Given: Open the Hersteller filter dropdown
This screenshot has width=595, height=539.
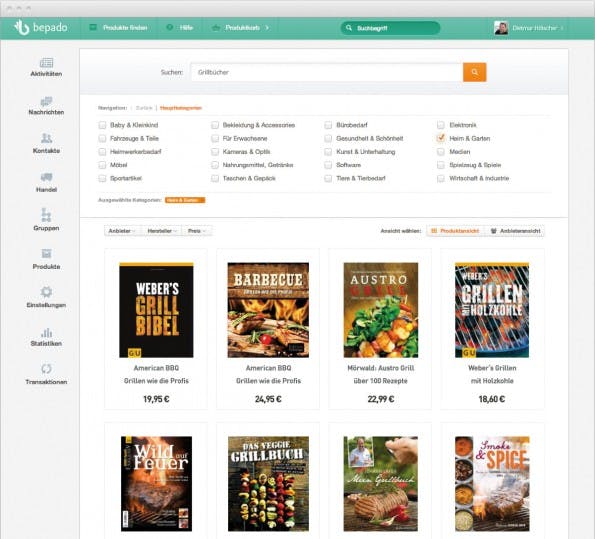Looking at the screenshot, I should click(x=162, y=231).
